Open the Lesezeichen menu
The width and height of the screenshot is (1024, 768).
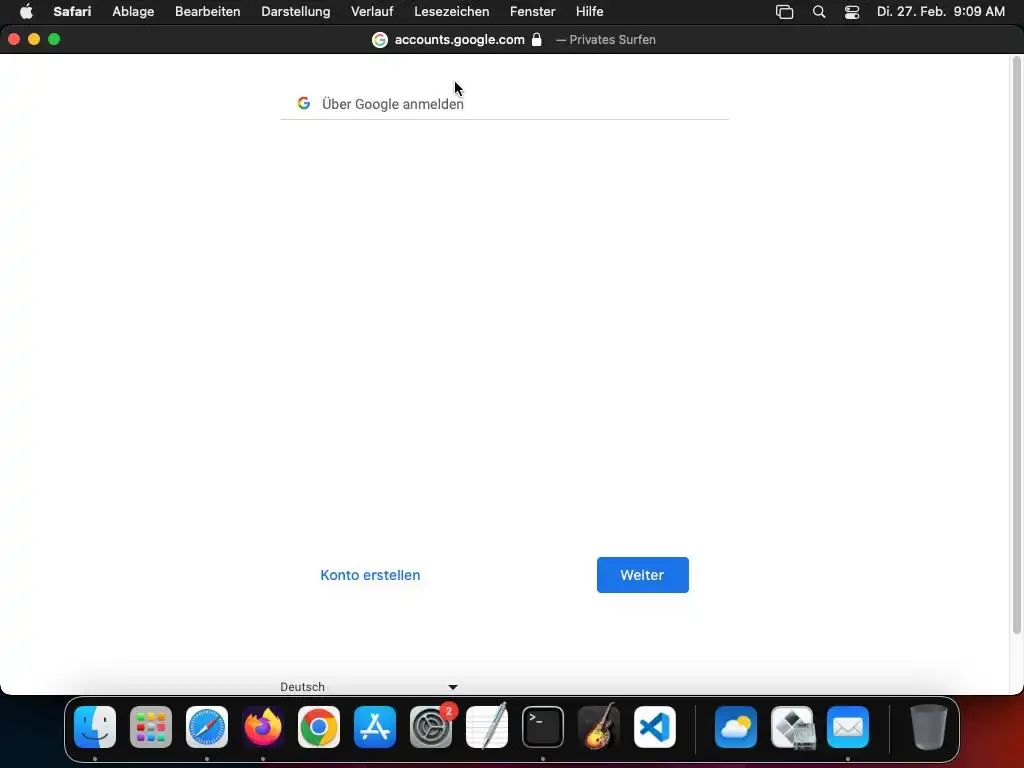tap(452, 12)
